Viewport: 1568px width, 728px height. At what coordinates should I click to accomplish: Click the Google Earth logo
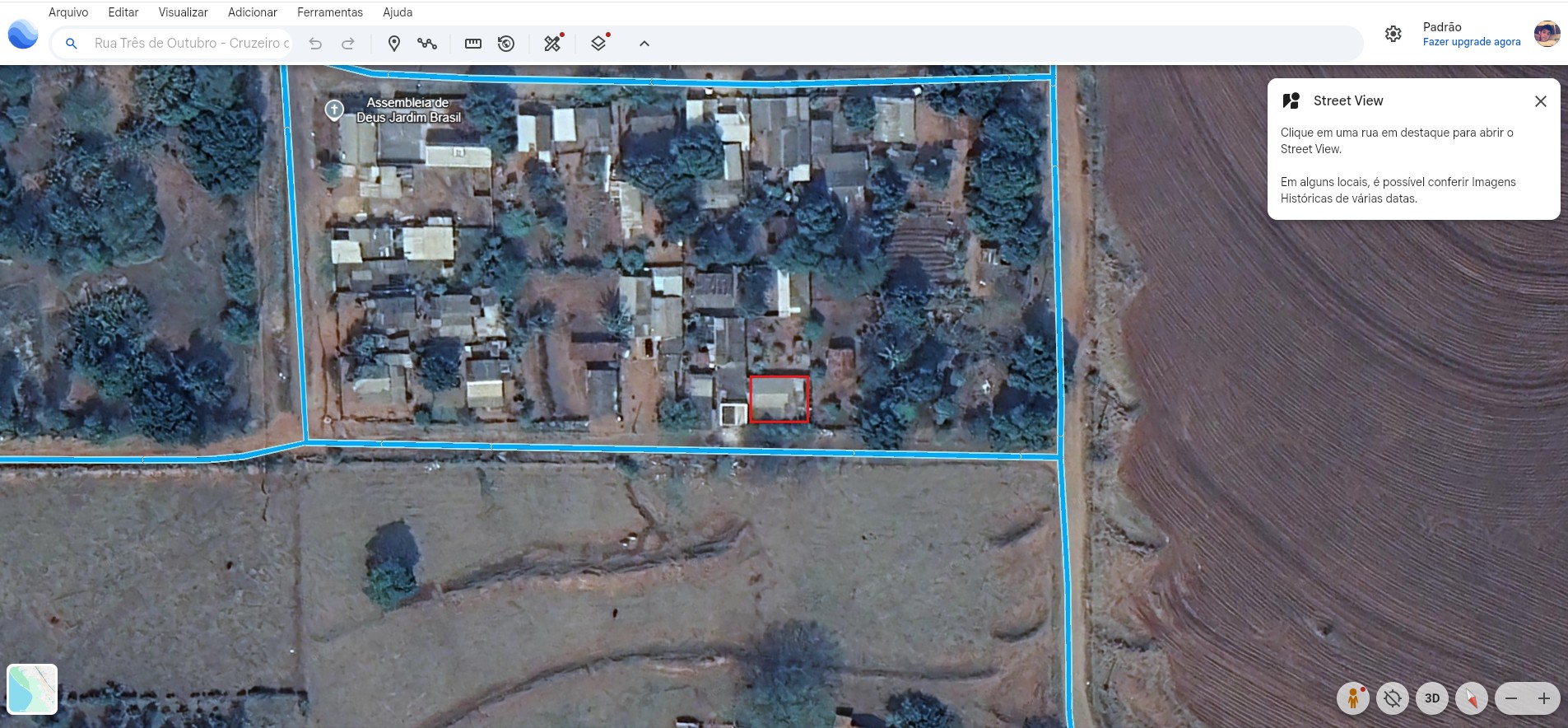[x=23, y=35]
